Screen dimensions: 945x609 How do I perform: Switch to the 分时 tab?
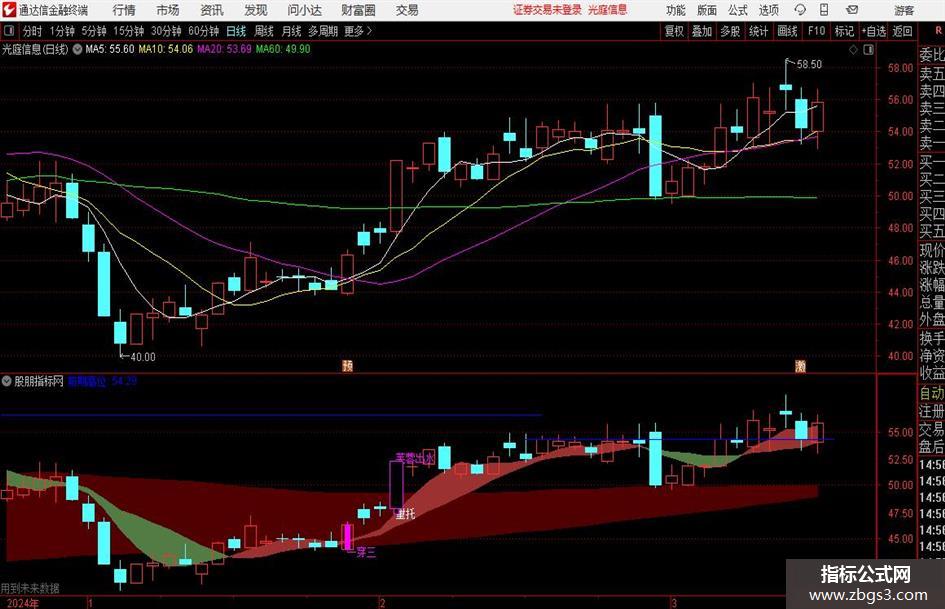click(x=33, y=31)
